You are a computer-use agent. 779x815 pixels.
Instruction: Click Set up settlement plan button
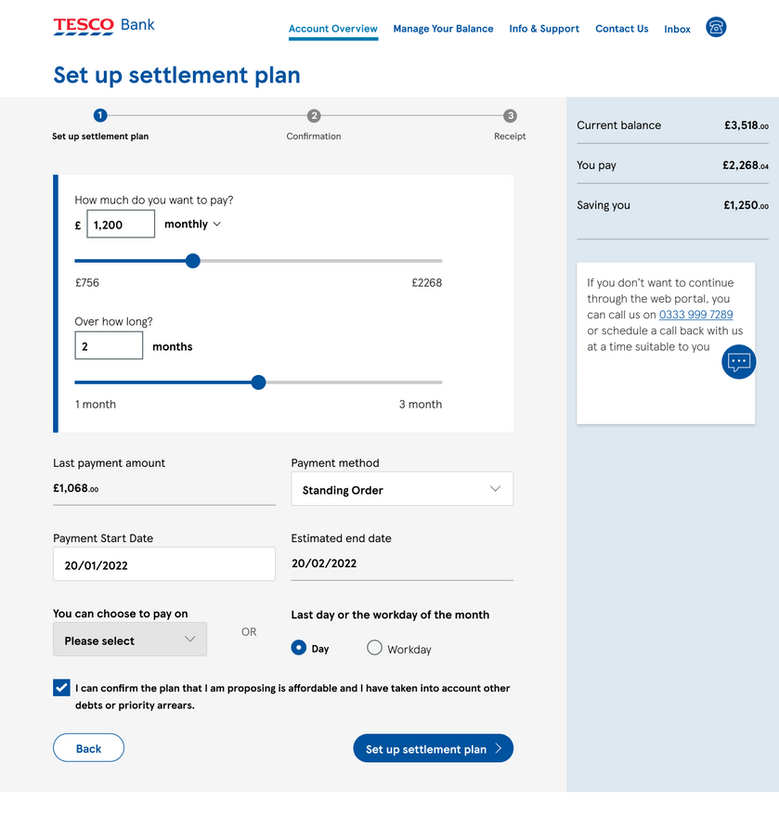click(433, 749)
